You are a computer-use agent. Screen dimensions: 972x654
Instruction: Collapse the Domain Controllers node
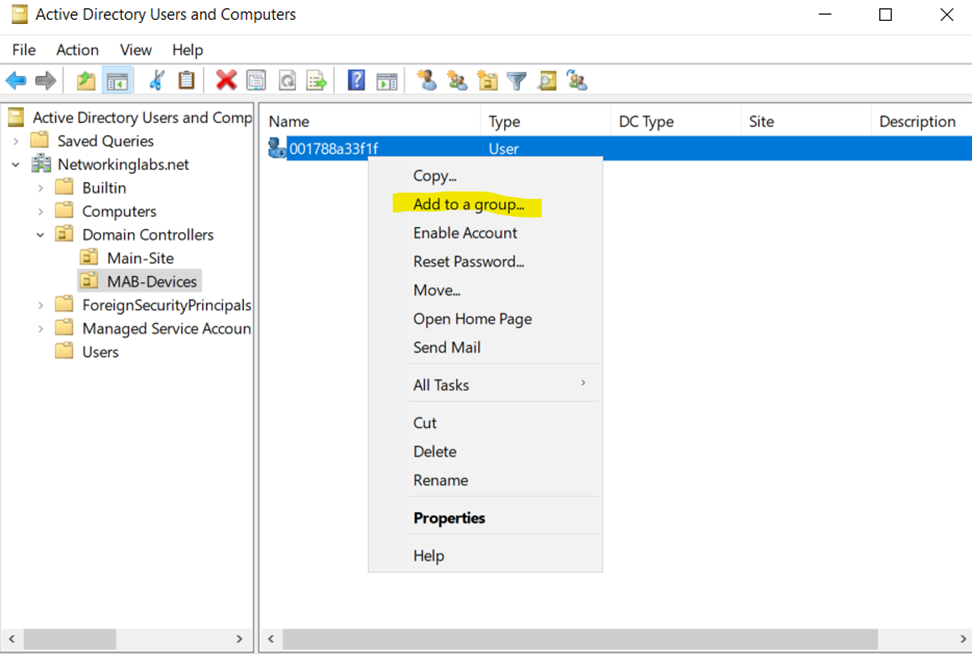click(40, 235)
